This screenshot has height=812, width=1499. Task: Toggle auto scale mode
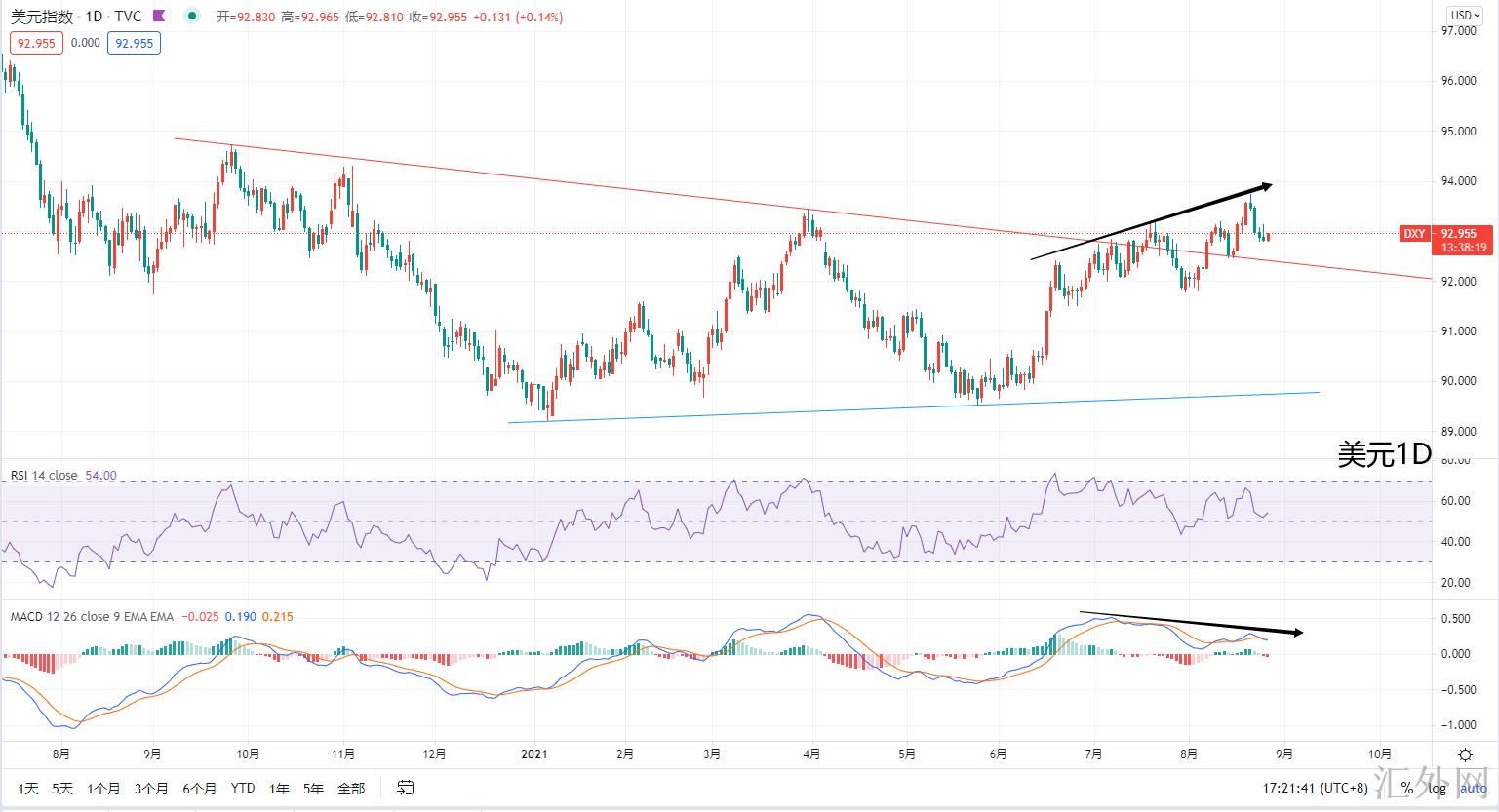(x=1468, y=788)
